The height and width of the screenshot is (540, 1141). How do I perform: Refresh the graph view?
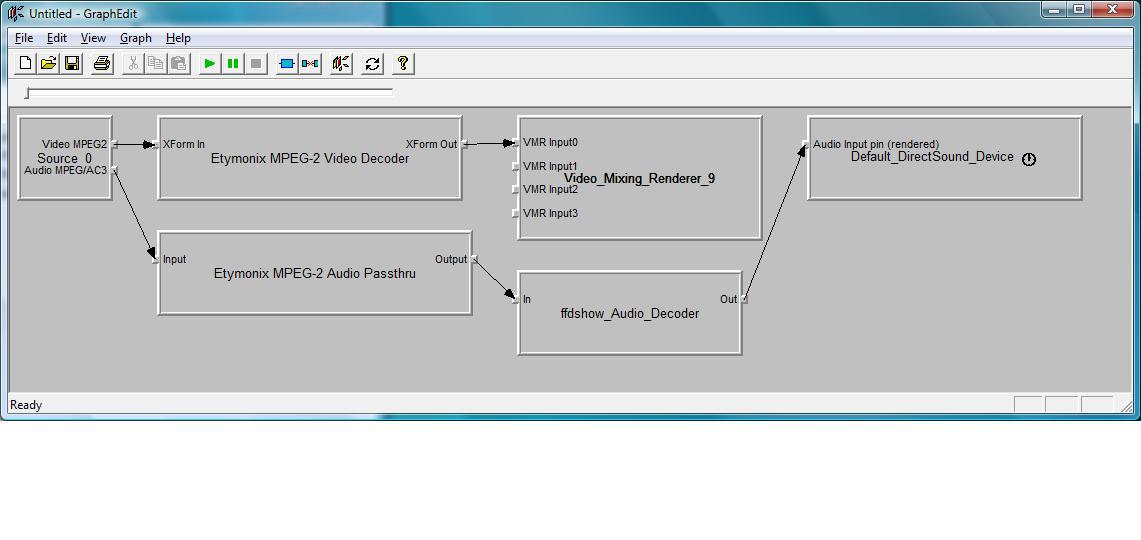point(373,64)
